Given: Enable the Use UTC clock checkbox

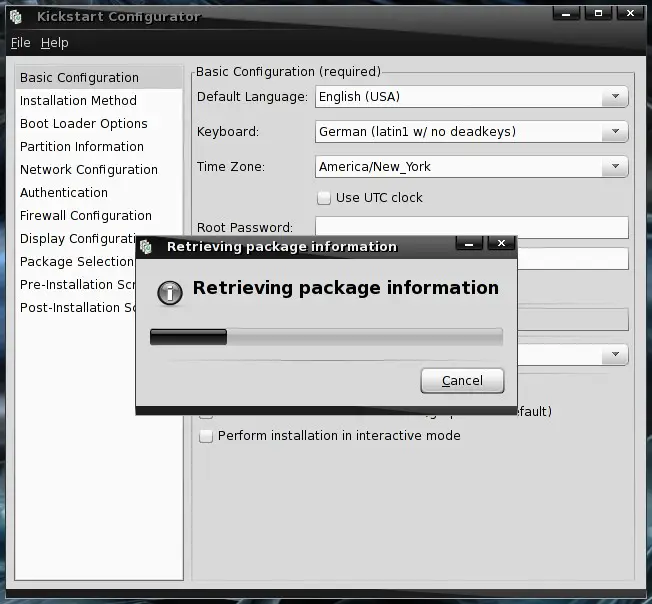Looking at the screenshot, I should tap(323, 197).
